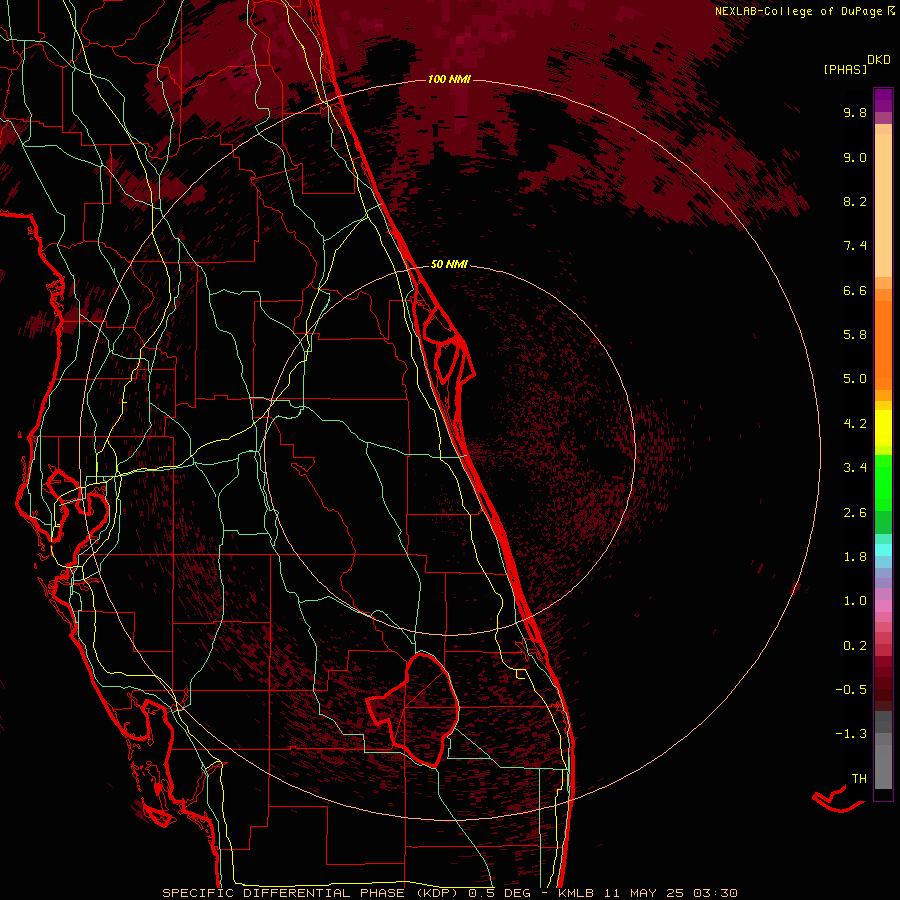The width and height of the screenshot is (900, 900).
Task: Click the 7.4 value on the color scale
Action: [x=855, y=246]
